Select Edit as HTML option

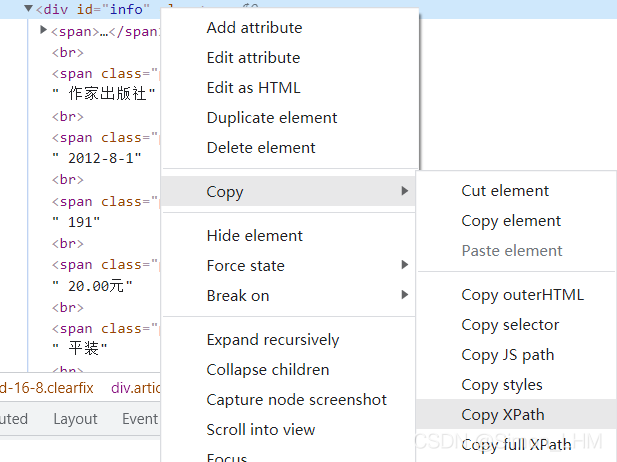(253, 88)
